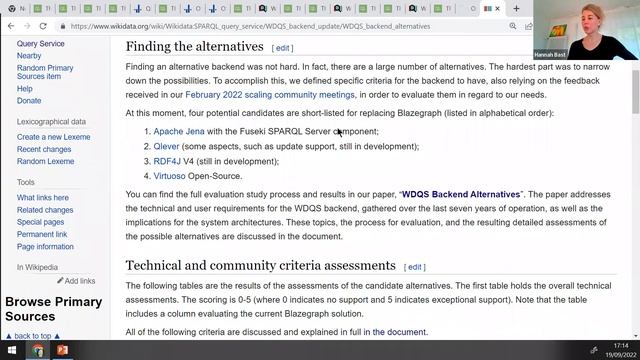Viewport: 640px width, 360px height.
Task: Open the WDQS Backend Alternatives paper
Action: click(461, 194)
